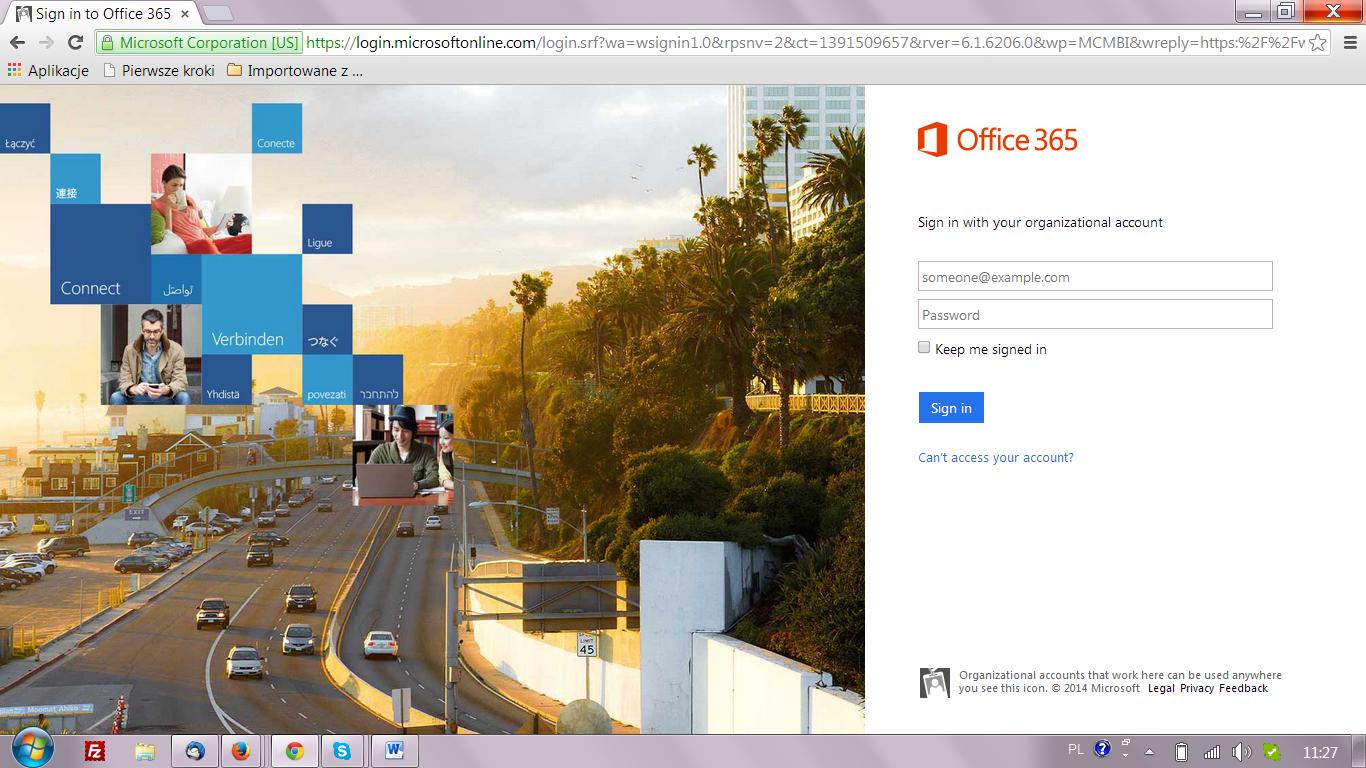Click the Conecte tile
1366x768 pixels.
[276, 128]
